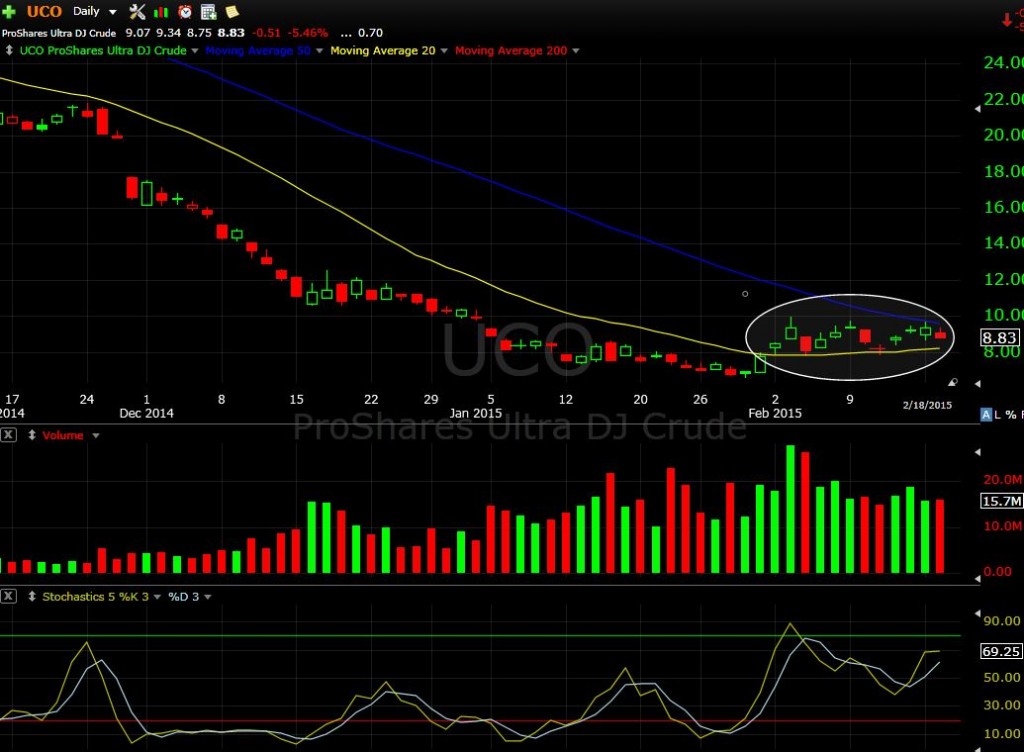
Task: Click the 8.83 current price label
Action: [x=1000, y=337]
